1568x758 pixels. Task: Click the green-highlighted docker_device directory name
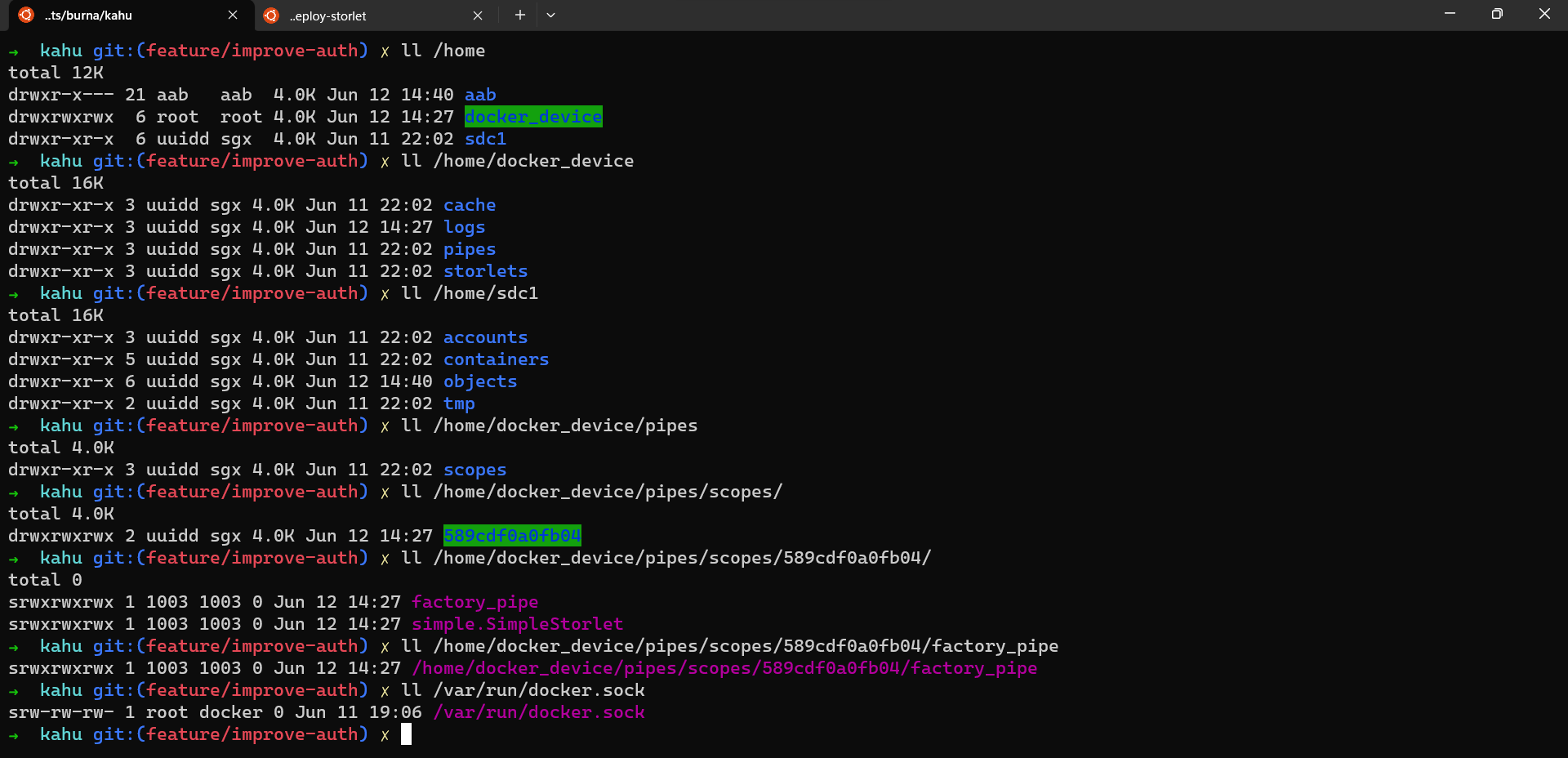533,117
